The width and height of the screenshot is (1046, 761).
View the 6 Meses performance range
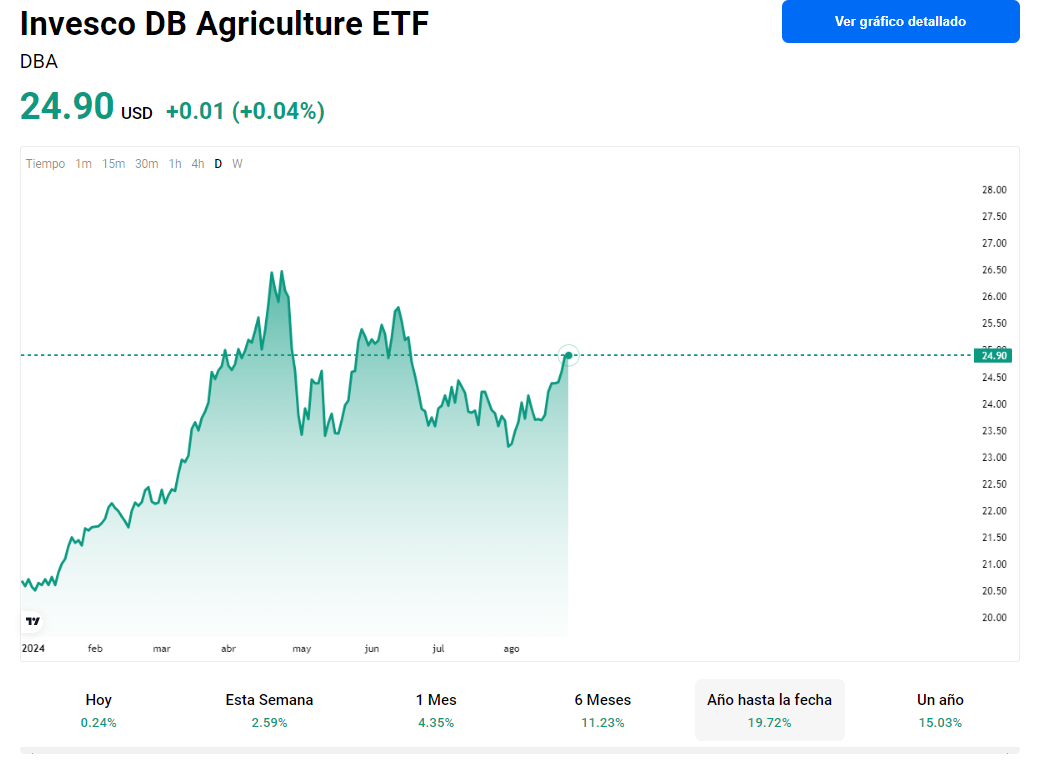[x=602, y=710]
